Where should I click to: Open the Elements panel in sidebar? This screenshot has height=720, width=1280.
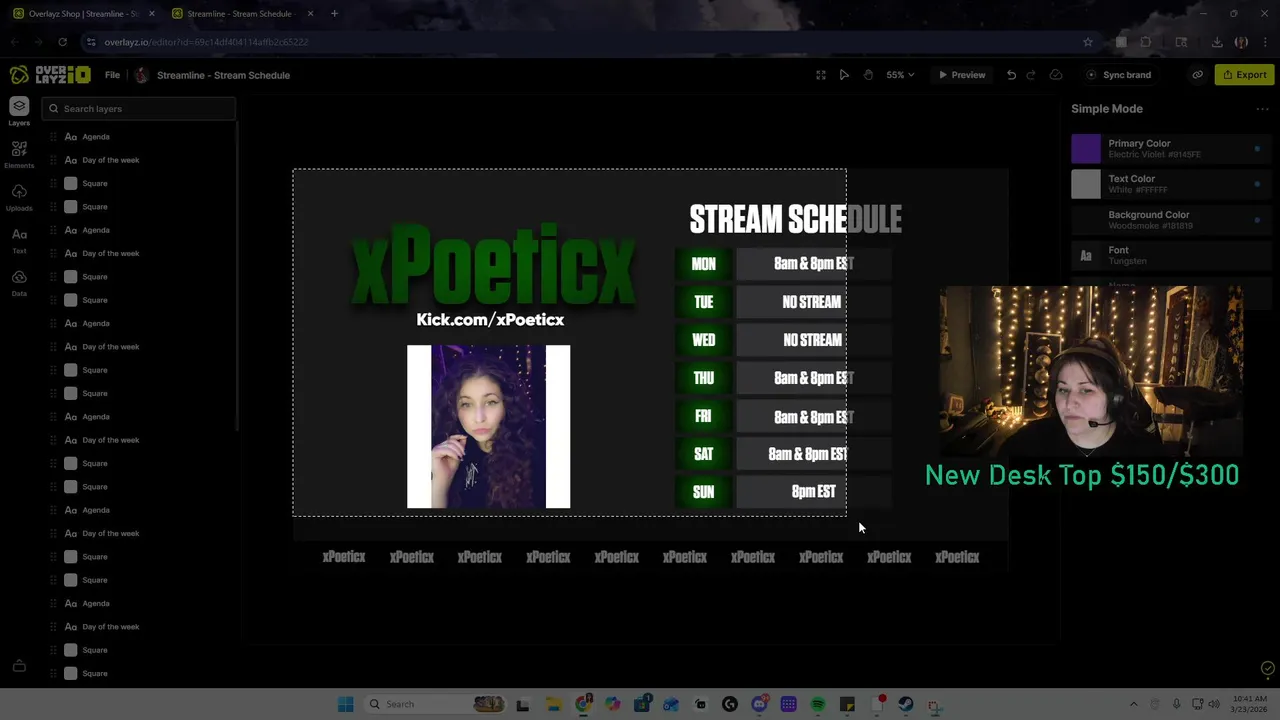point(19,153)
